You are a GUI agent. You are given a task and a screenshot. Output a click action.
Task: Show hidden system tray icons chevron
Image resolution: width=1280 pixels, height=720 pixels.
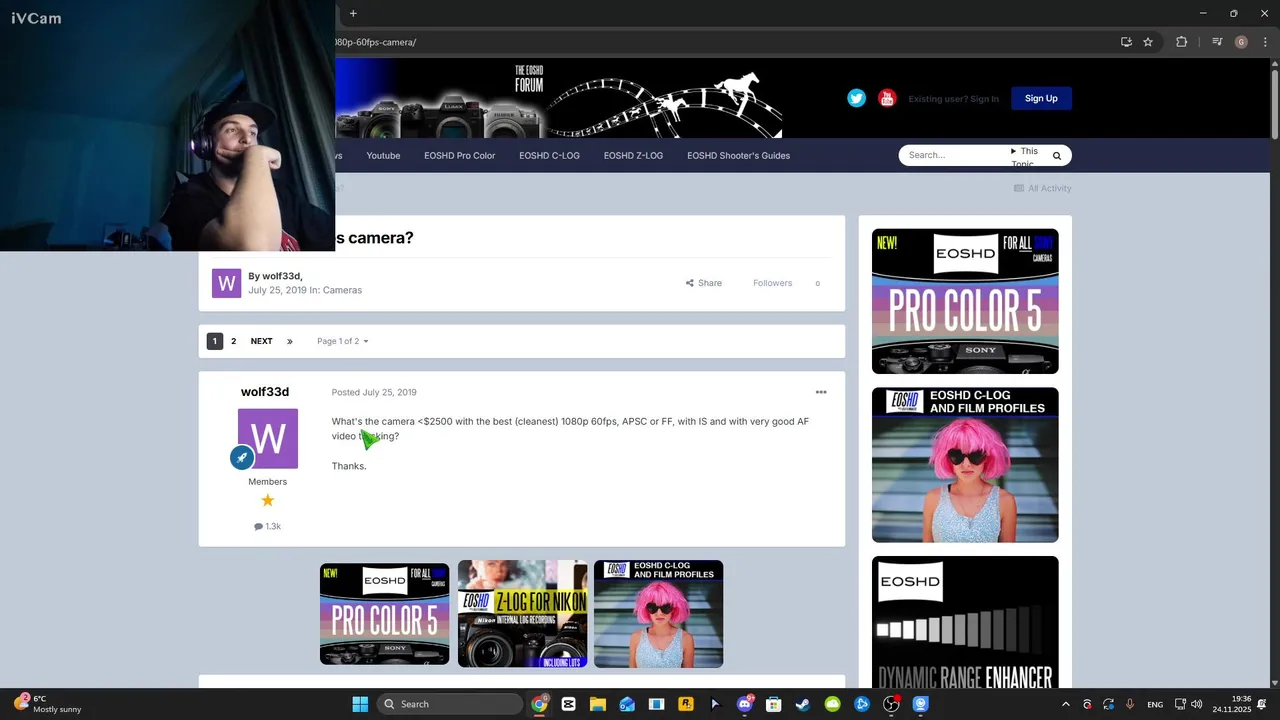(x=1066, y=704)
